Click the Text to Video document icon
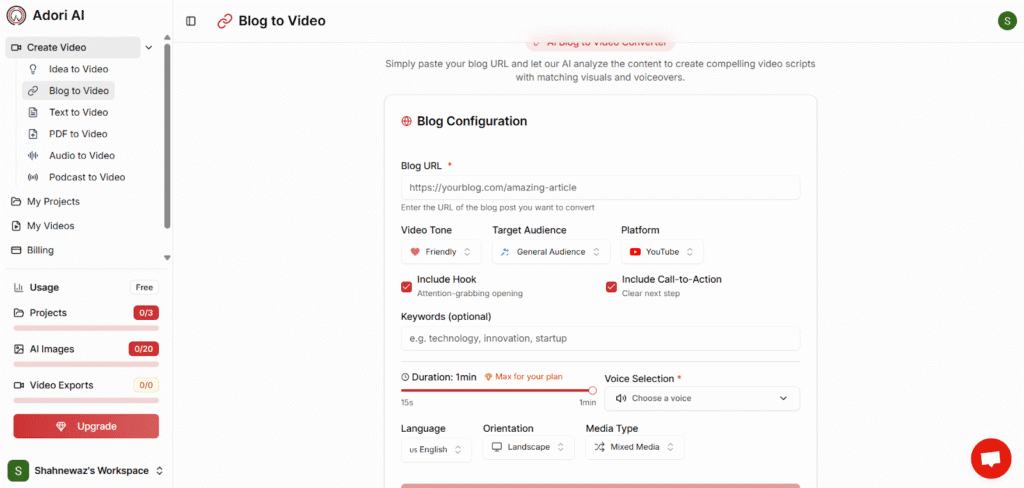The image size is (1024, 488). click(x=33, y=112)
